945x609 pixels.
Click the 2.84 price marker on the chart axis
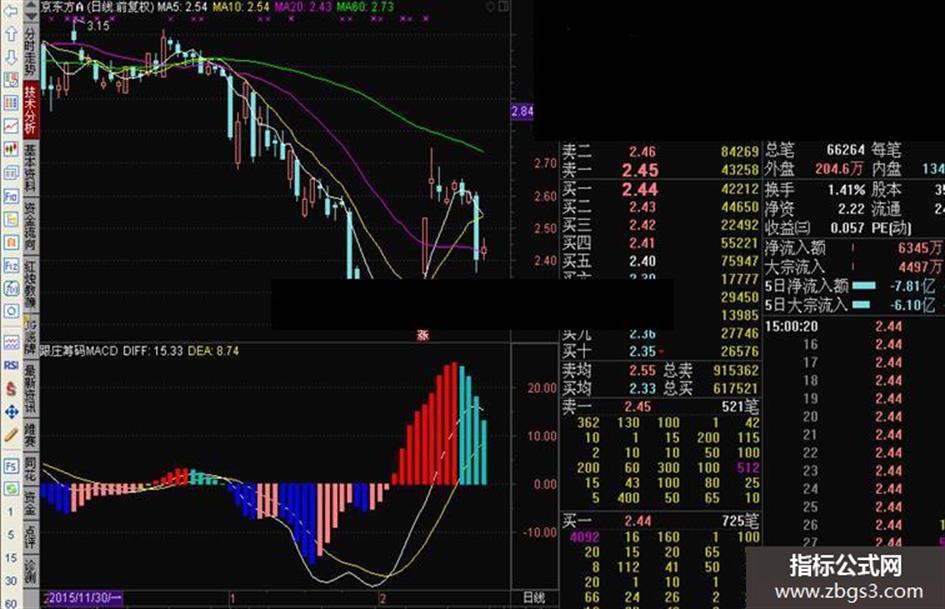pos(522,111)
